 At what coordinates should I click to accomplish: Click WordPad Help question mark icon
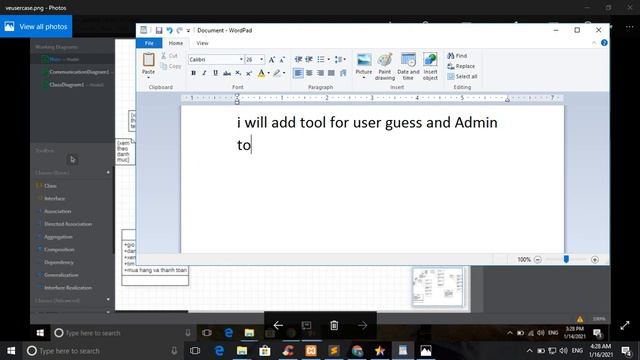(604, 43)
